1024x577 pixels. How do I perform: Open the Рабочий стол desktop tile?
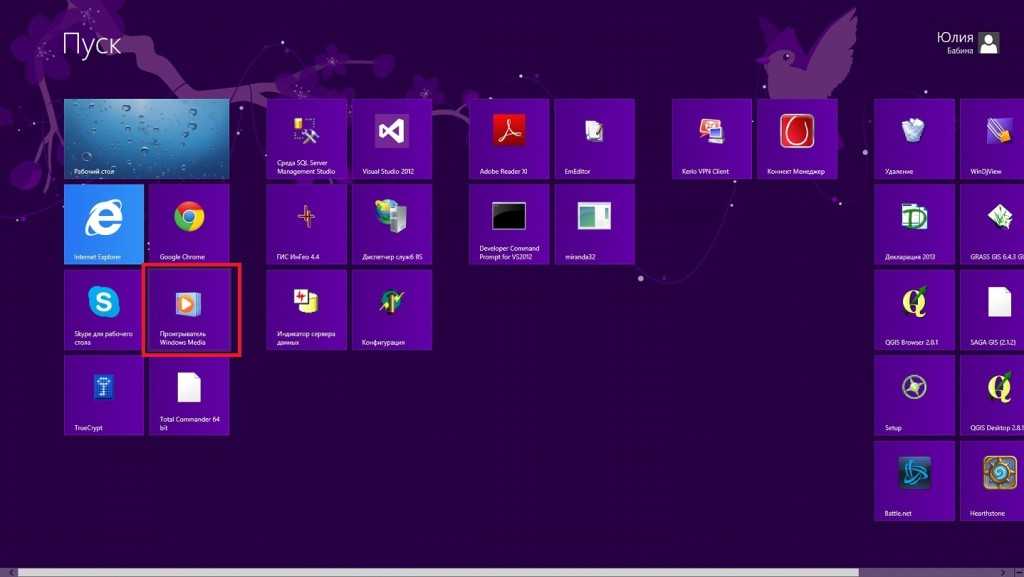point(146,139)
